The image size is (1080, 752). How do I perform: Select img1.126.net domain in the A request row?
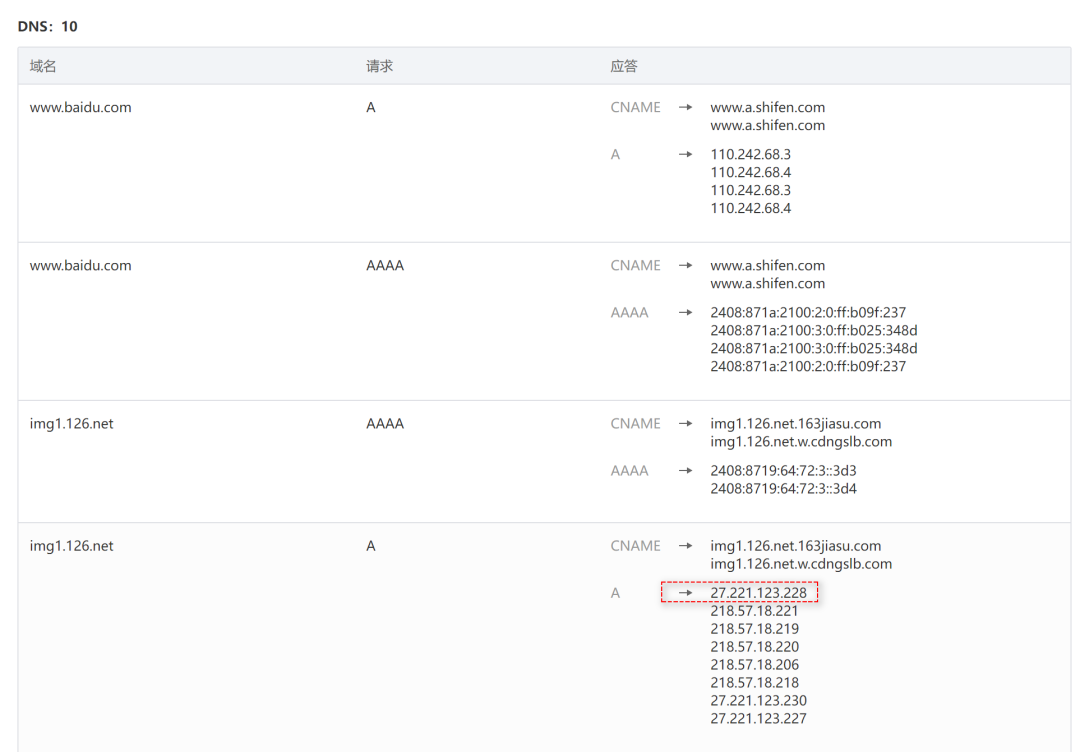[x=71, y=546]
